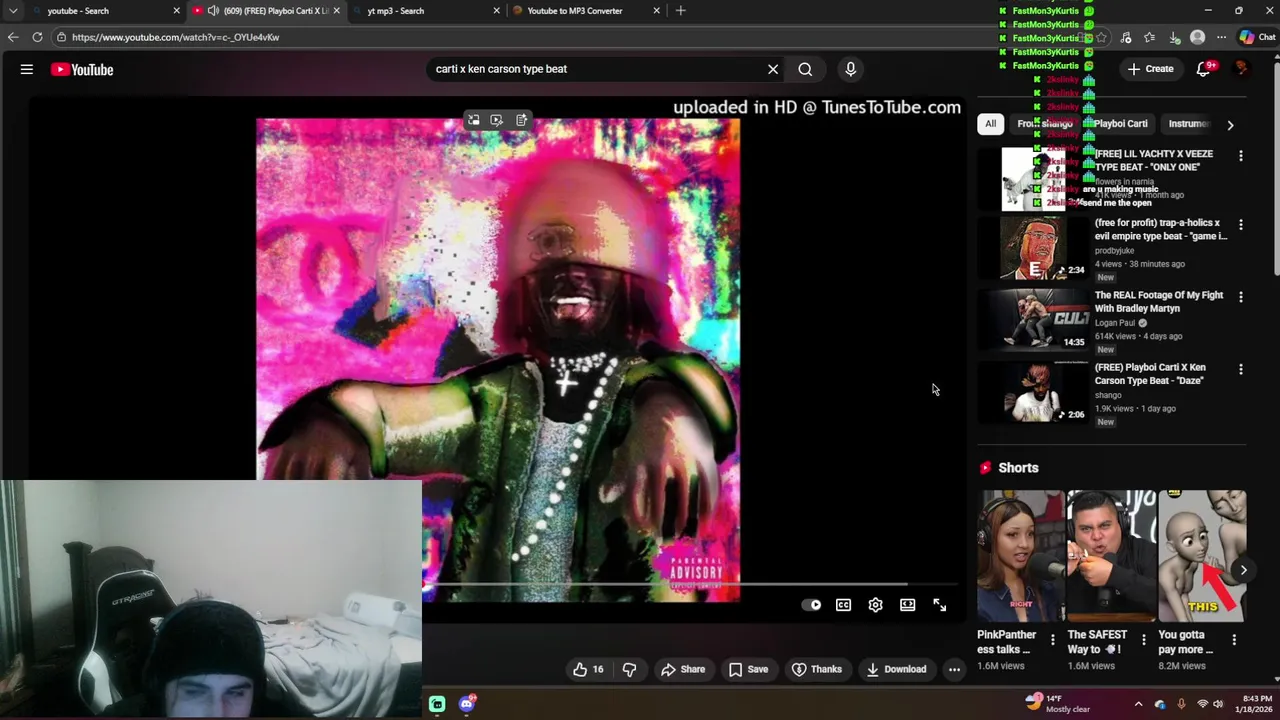
Task: Toggle closed captions in the player
Action: coord(843,605)
